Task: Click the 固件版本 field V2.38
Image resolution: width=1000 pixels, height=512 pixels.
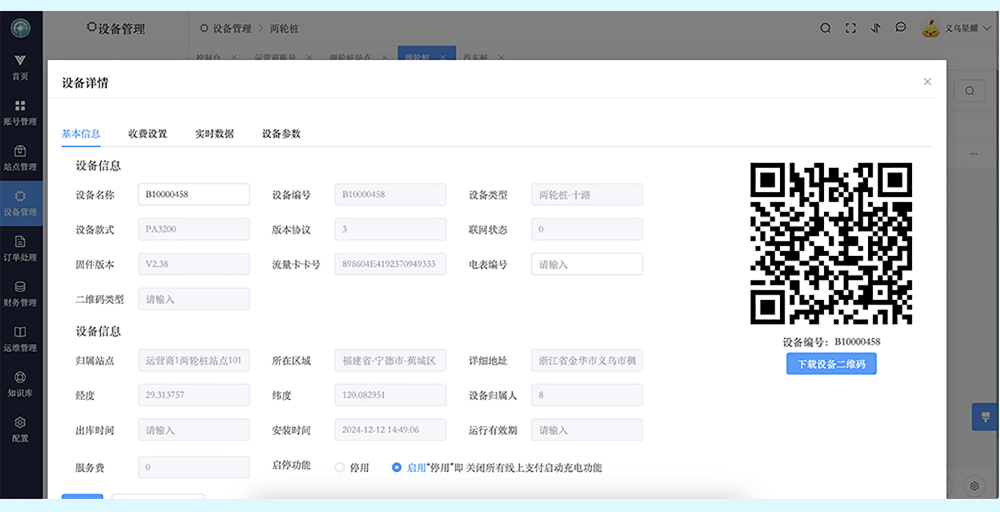Action: point(194,264)
